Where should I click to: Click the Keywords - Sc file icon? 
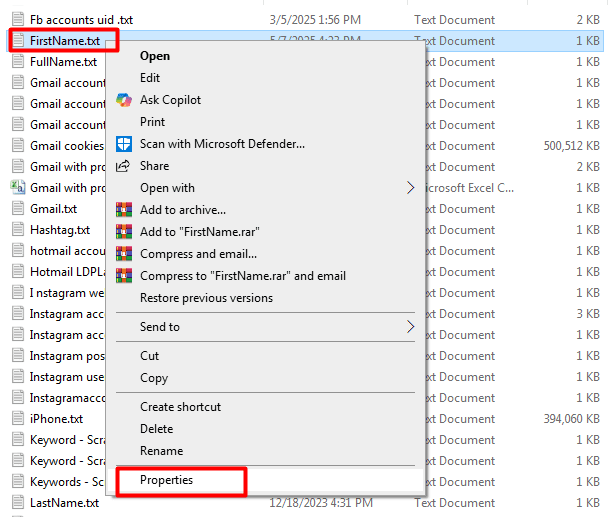click(18, 481)
